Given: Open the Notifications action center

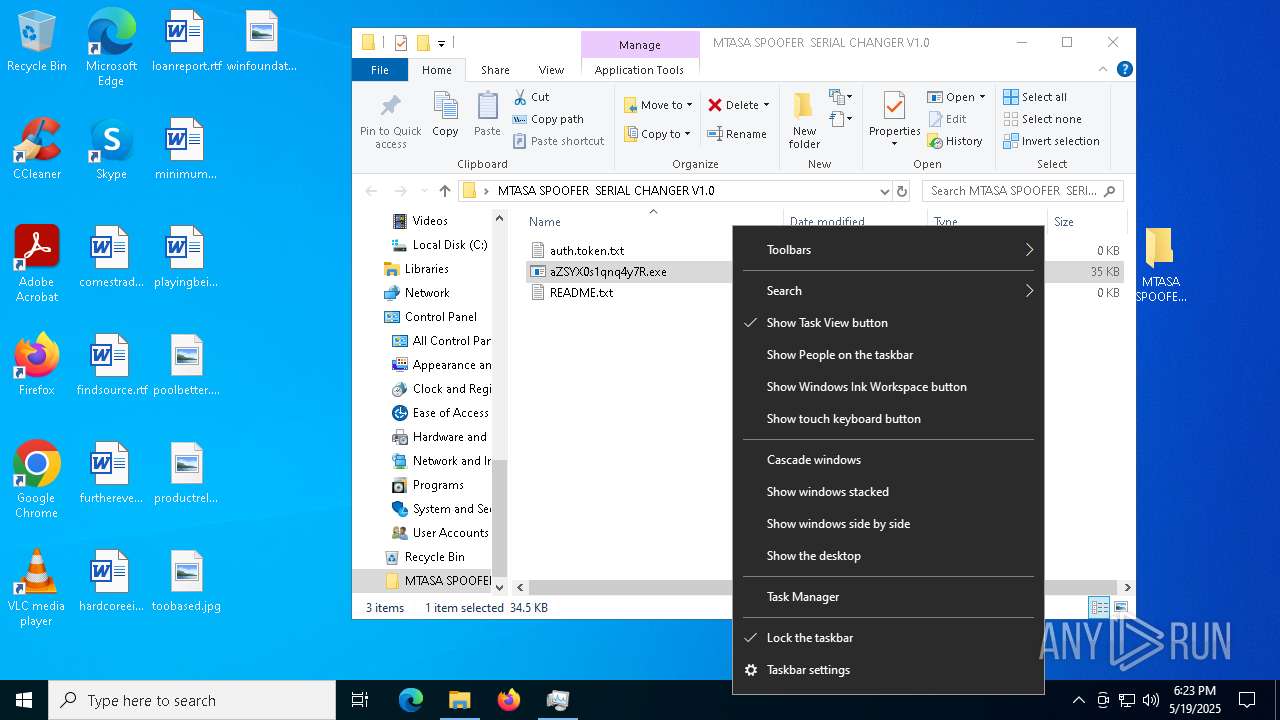Looking at the screenshot, I should point(1247,700).
